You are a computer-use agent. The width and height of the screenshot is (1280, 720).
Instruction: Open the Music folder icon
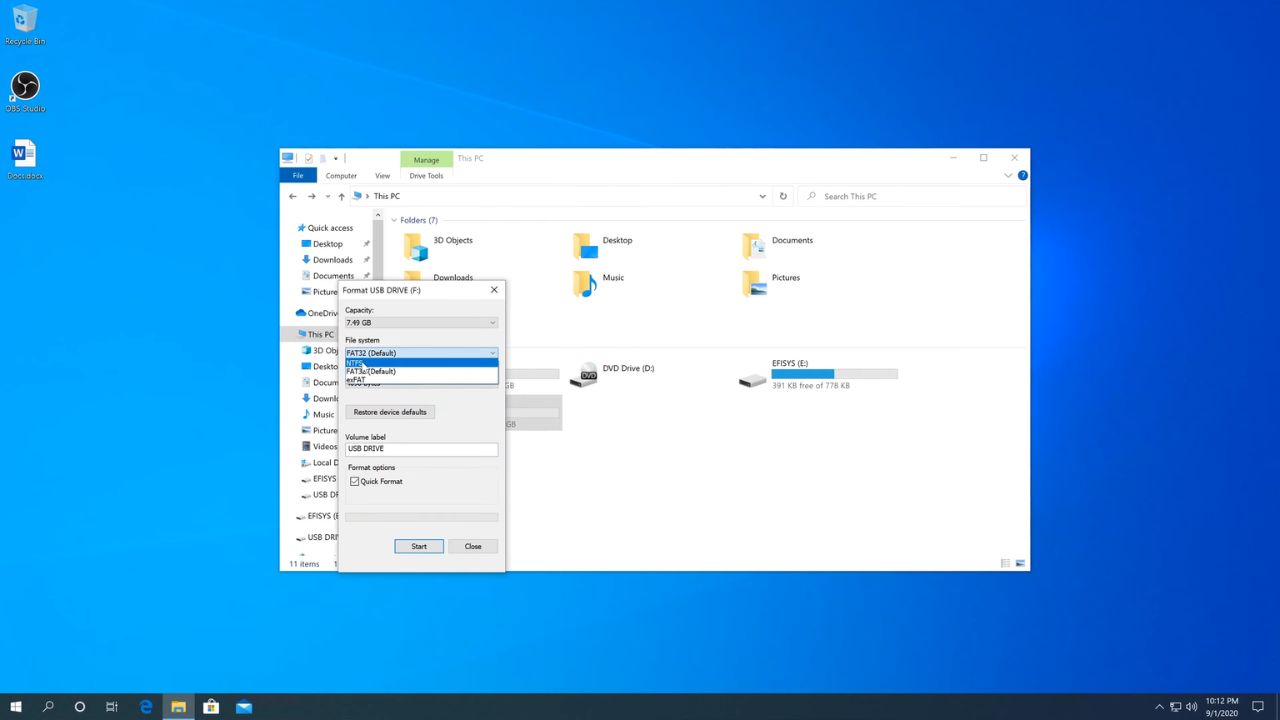[585, 283]
